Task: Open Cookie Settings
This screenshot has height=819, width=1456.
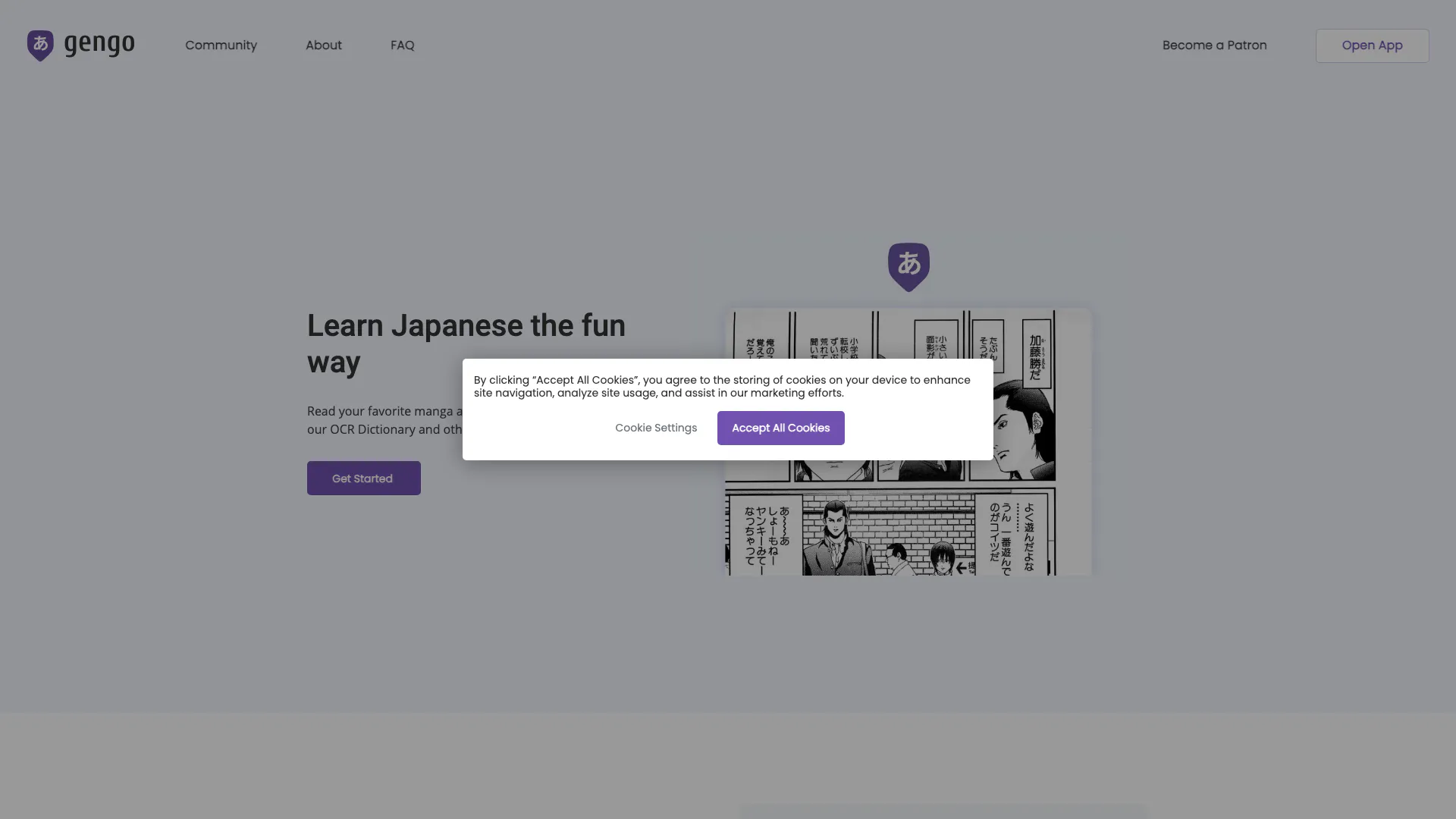Action: coord(656,428)
